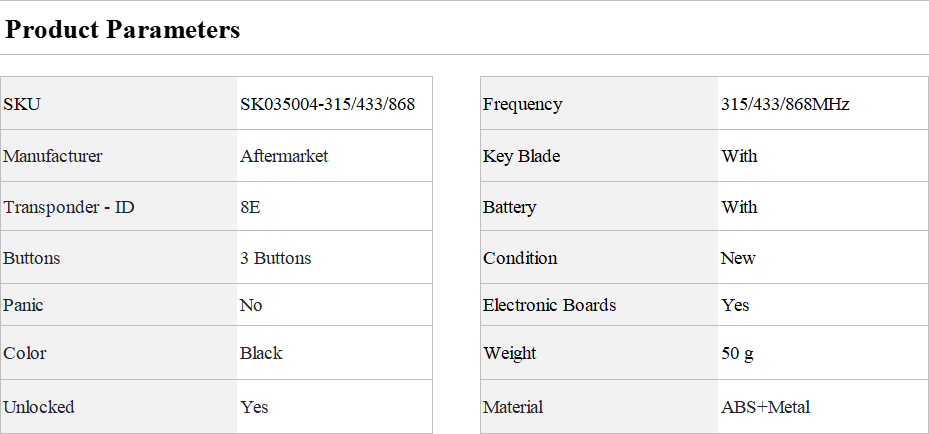Select the 8E transponder value
The height and width of the screenshot is (434, 929).
[x=251, y=207]
